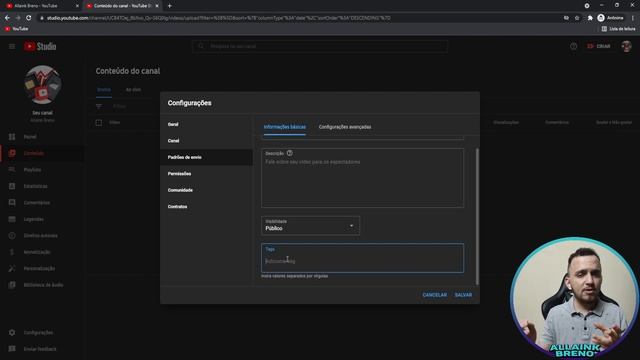Open the Lista de leitura reading list
Image resolution: width=640 pixels, height=360 pixels.
tap(618, 29)
